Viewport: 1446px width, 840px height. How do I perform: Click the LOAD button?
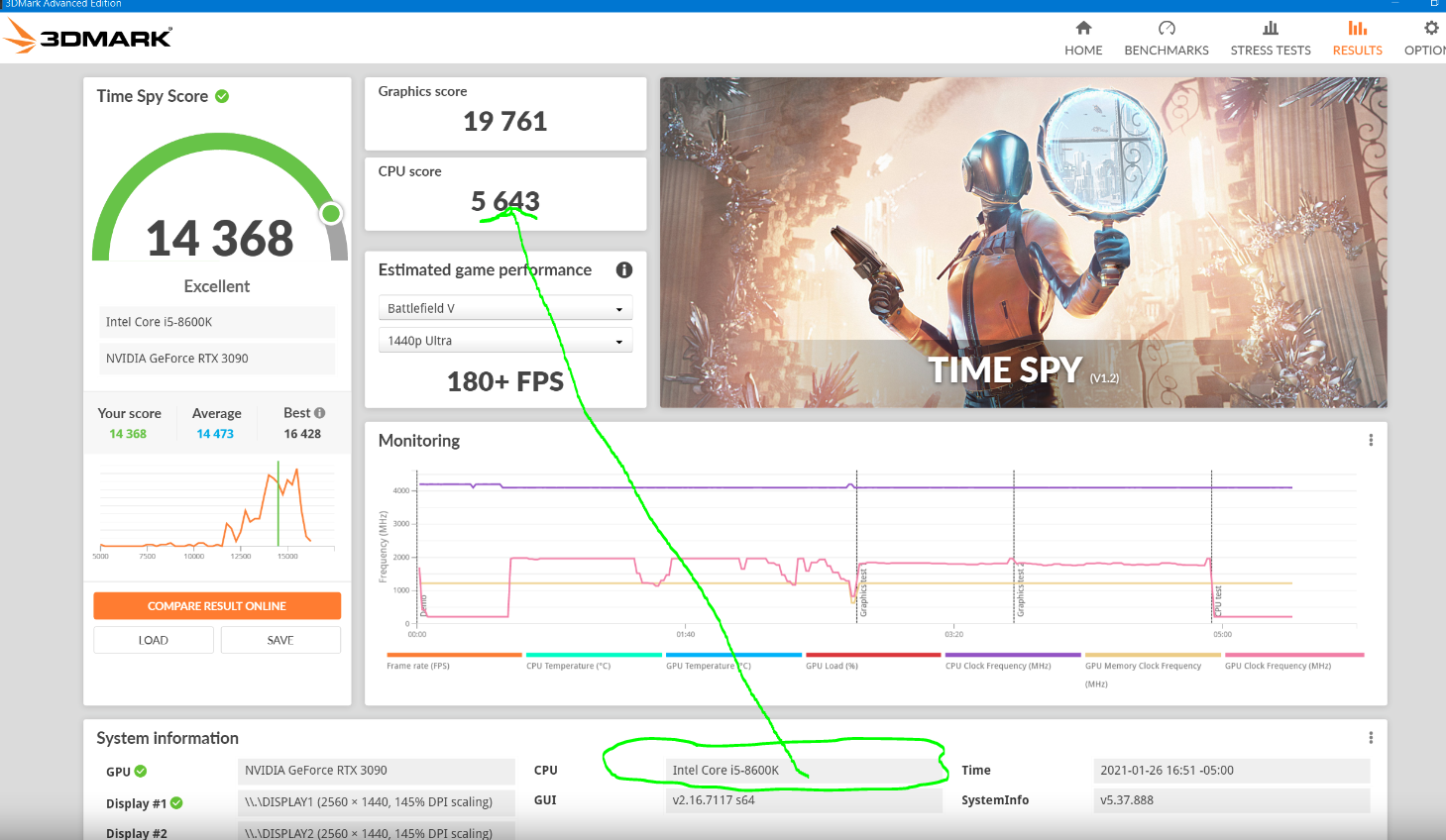pos(154,640)
